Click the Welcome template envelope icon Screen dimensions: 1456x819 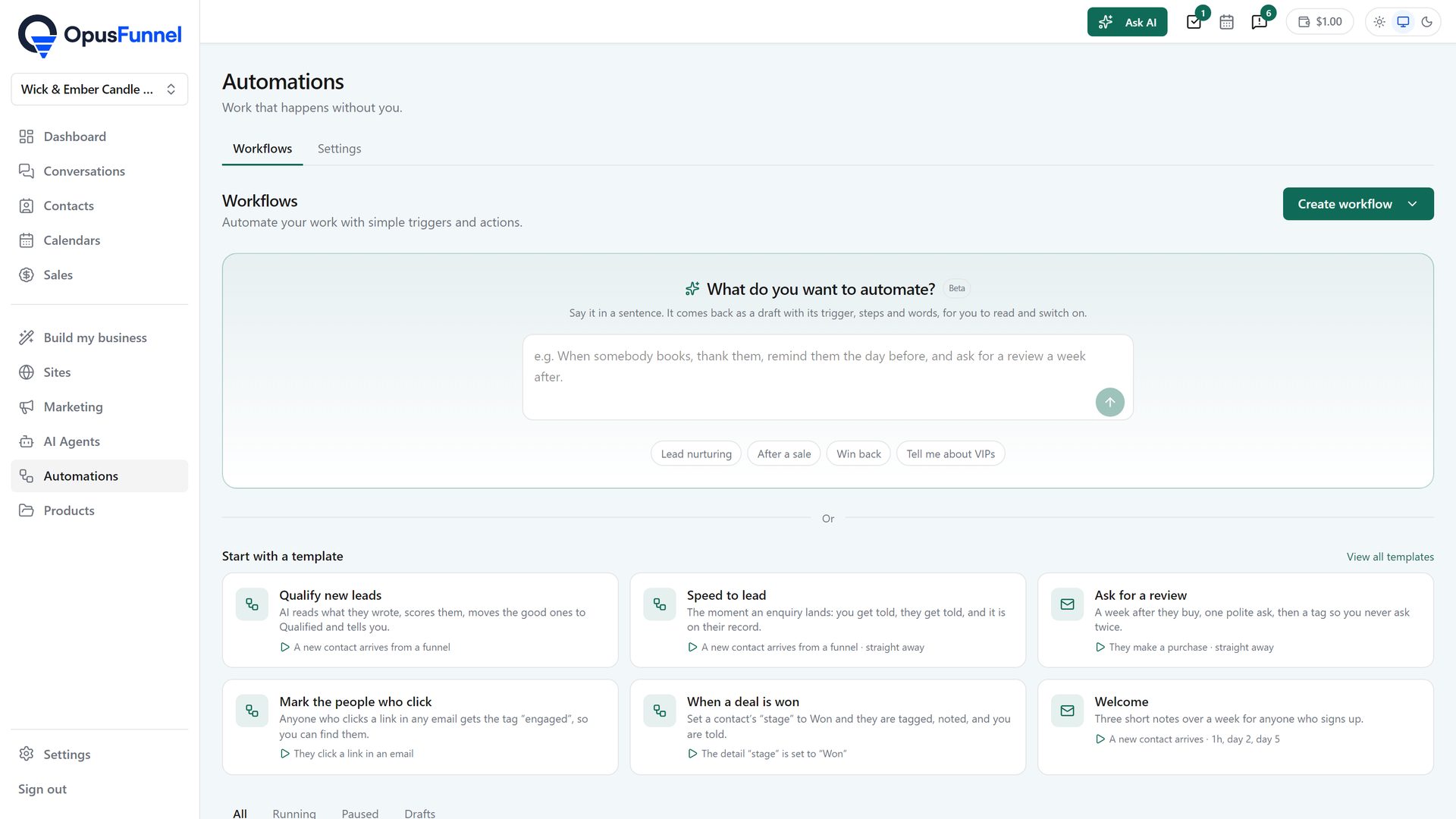tap(1067, 711)
